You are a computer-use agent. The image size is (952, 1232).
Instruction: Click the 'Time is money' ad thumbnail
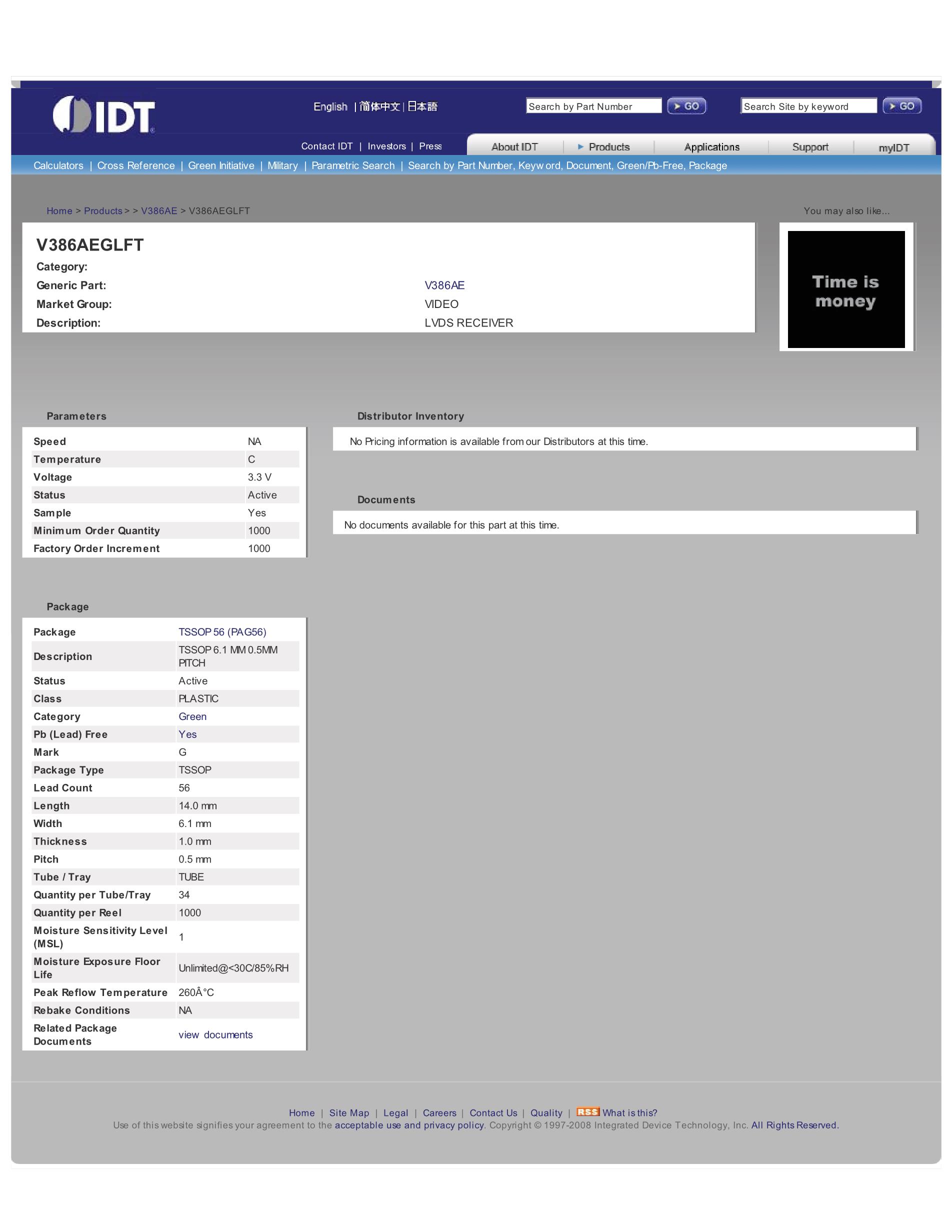tap(846, 289)
